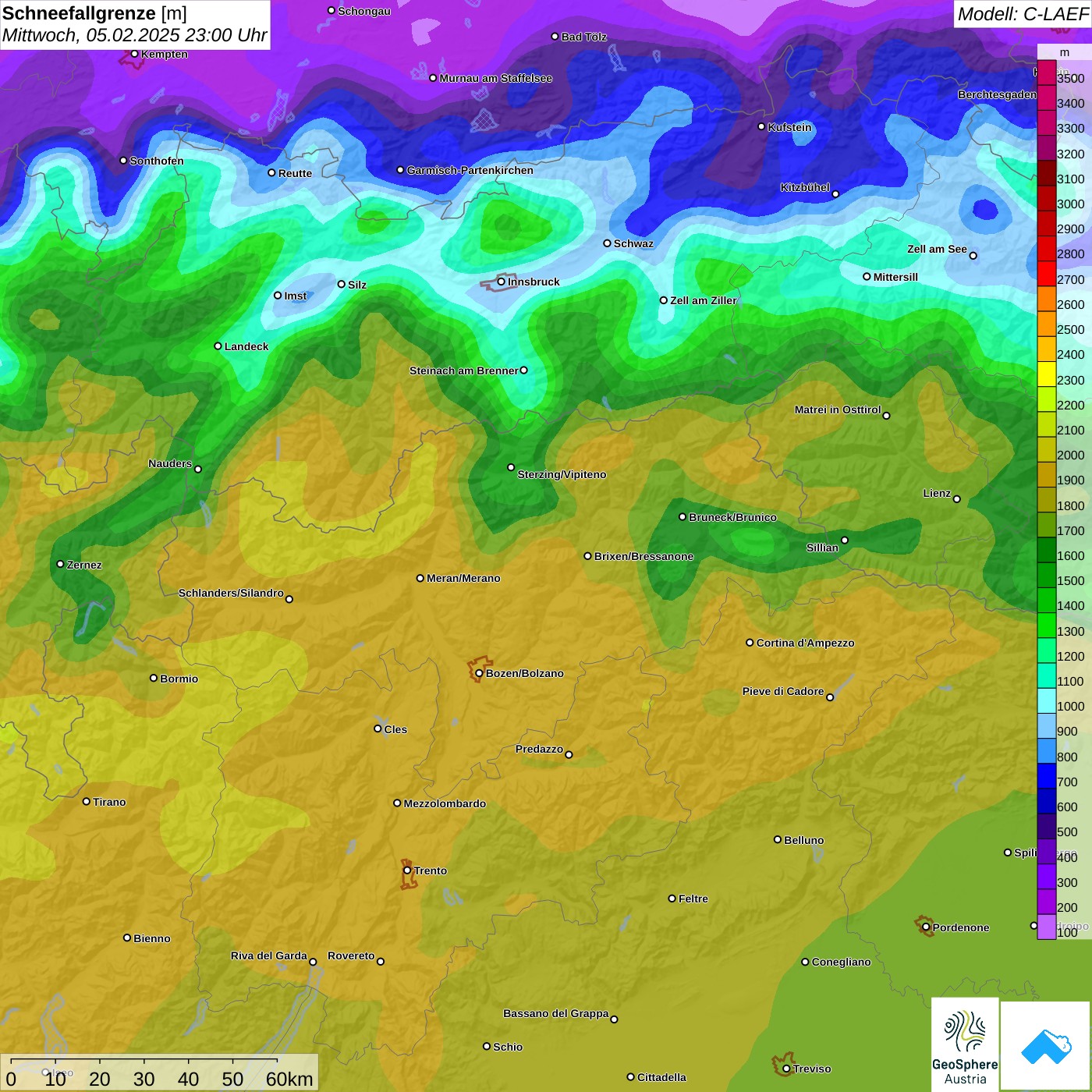Click the blue cloud logo icon
Viewport: 1092px width, 1092px height.
1046,1047
